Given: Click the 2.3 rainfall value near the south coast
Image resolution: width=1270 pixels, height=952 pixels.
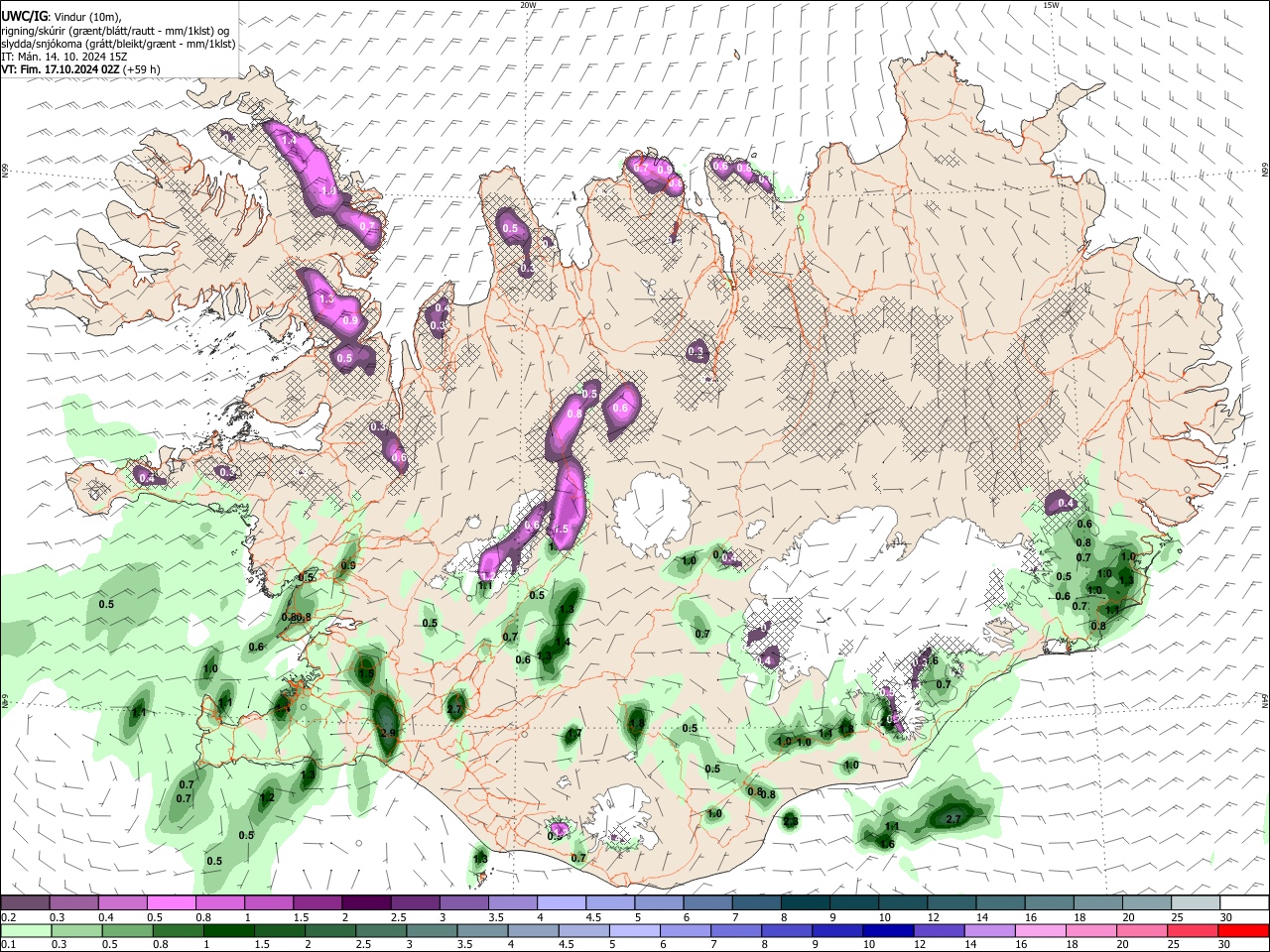Looking at the screenshot, I should click(x=790, y=820).
